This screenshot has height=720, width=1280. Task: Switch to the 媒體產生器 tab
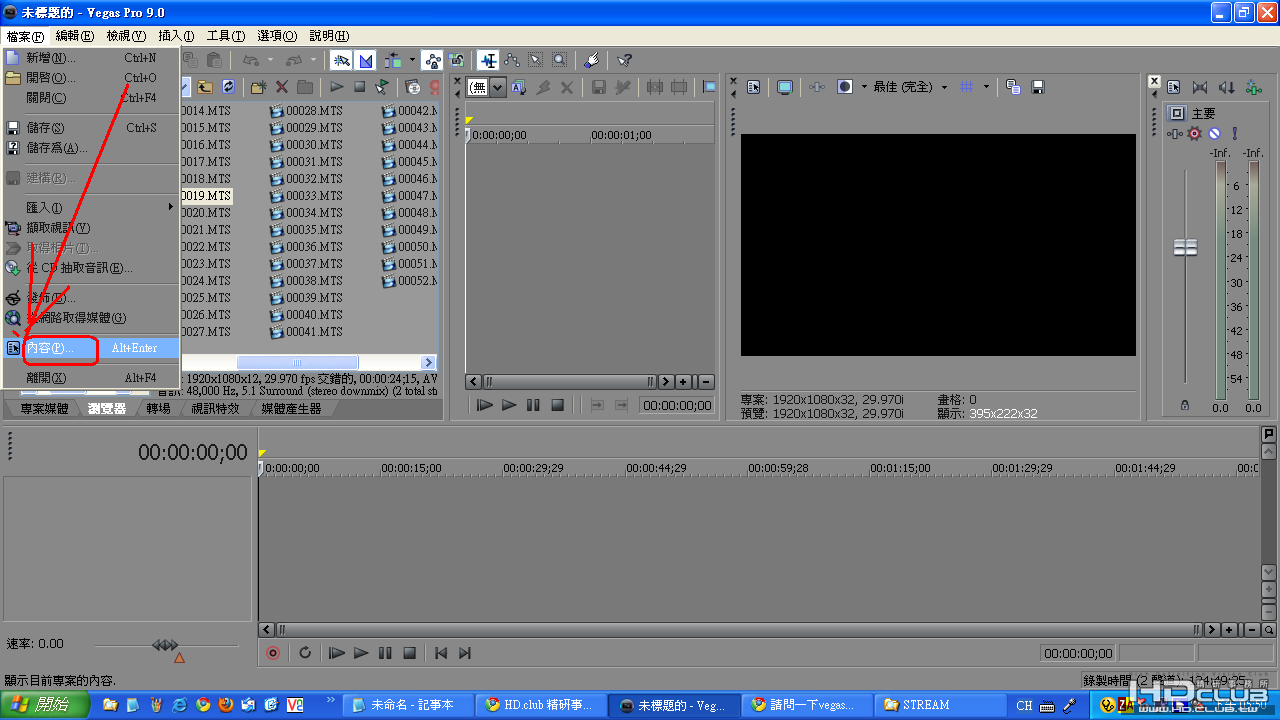[x=291, y=408]
